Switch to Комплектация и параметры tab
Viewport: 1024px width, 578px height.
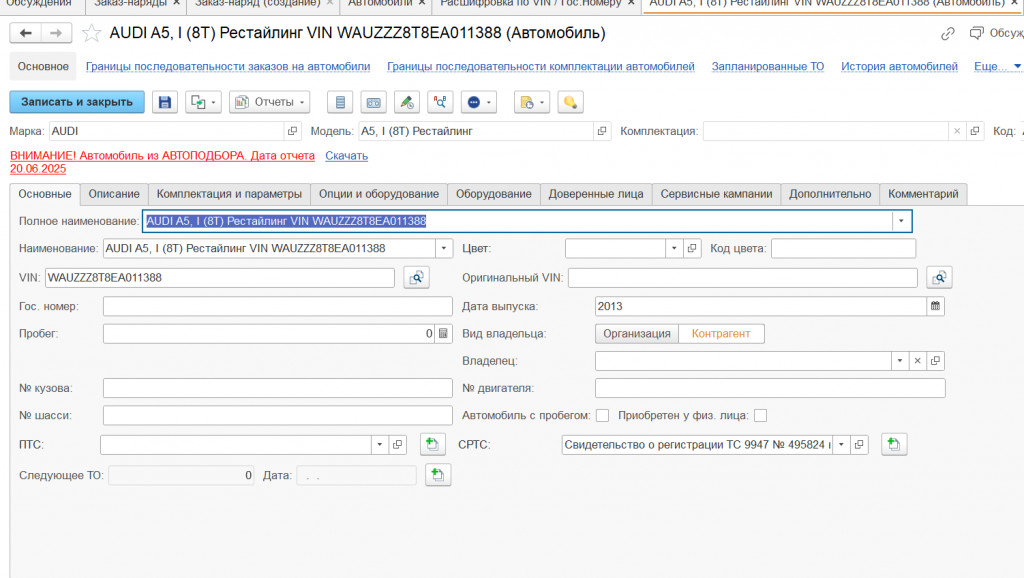click(229, 194)
